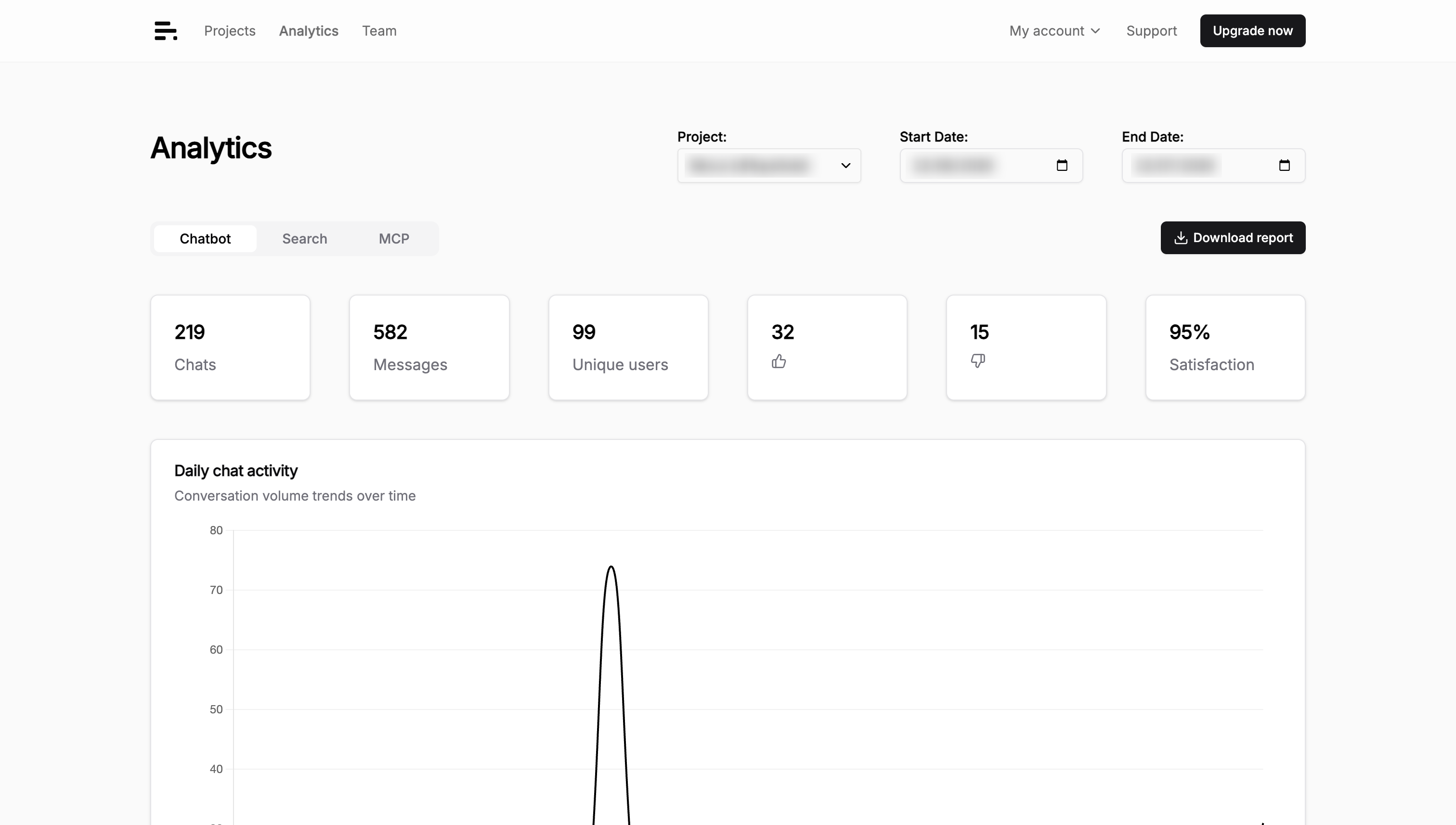Expand the Project dropdown
The height and width of the screenshot is (825, 1456).
[768, 166]
